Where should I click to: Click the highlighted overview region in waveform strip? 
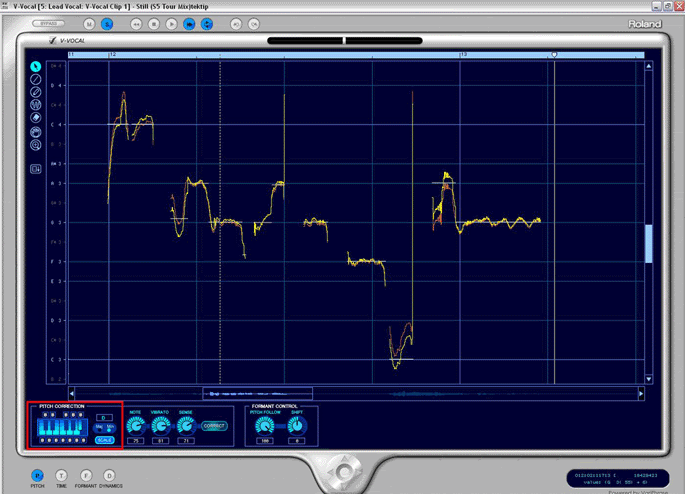[258, 394]
